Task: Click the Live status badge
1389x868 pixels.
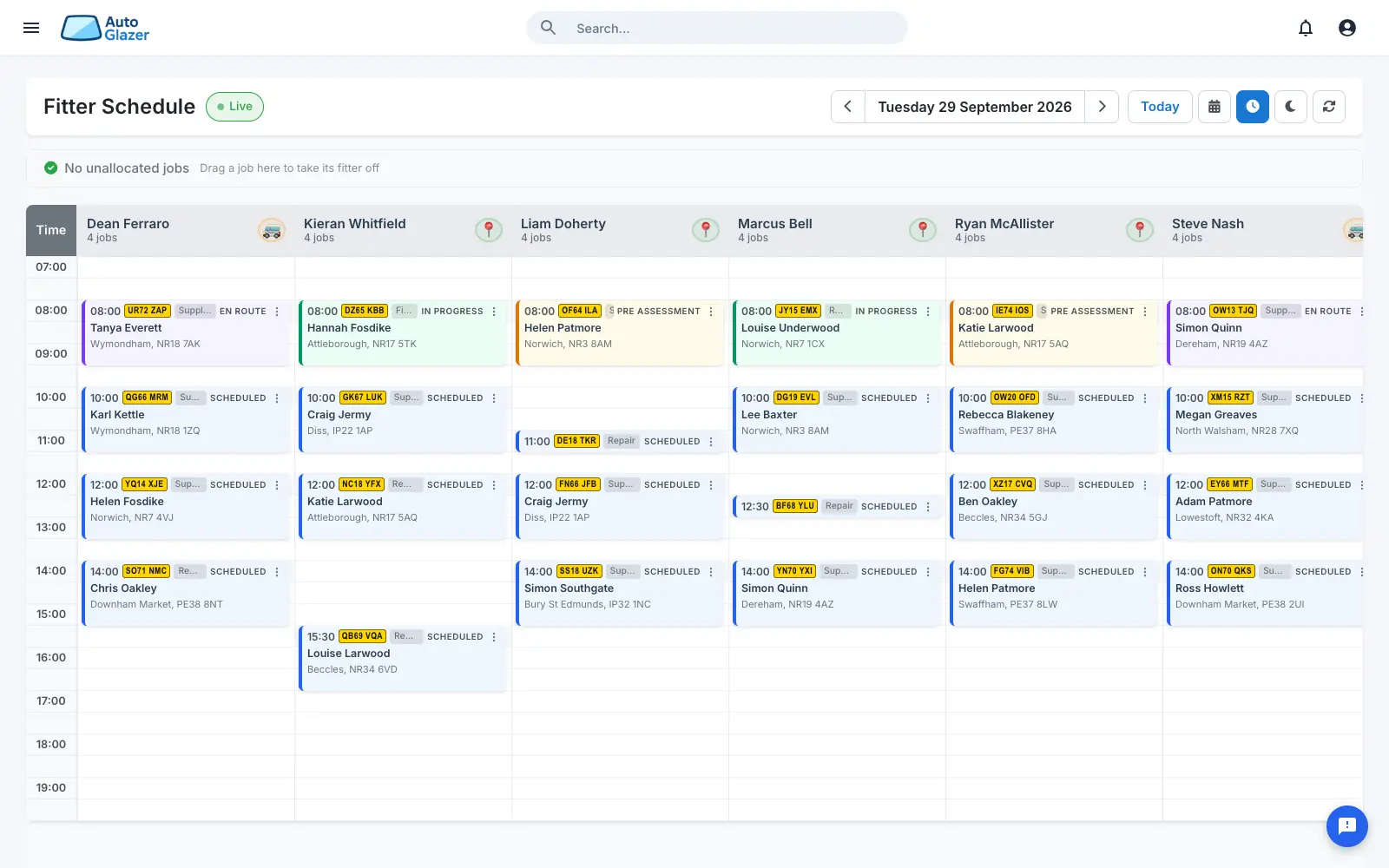Action: pyautogui.click(x=234, y=107)
